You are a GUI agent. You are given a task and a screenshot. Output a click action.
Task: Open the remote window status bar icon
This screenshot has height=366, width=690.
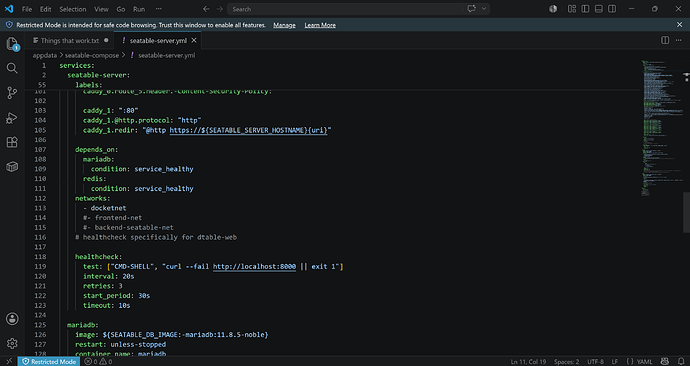[x=9, y=362]
